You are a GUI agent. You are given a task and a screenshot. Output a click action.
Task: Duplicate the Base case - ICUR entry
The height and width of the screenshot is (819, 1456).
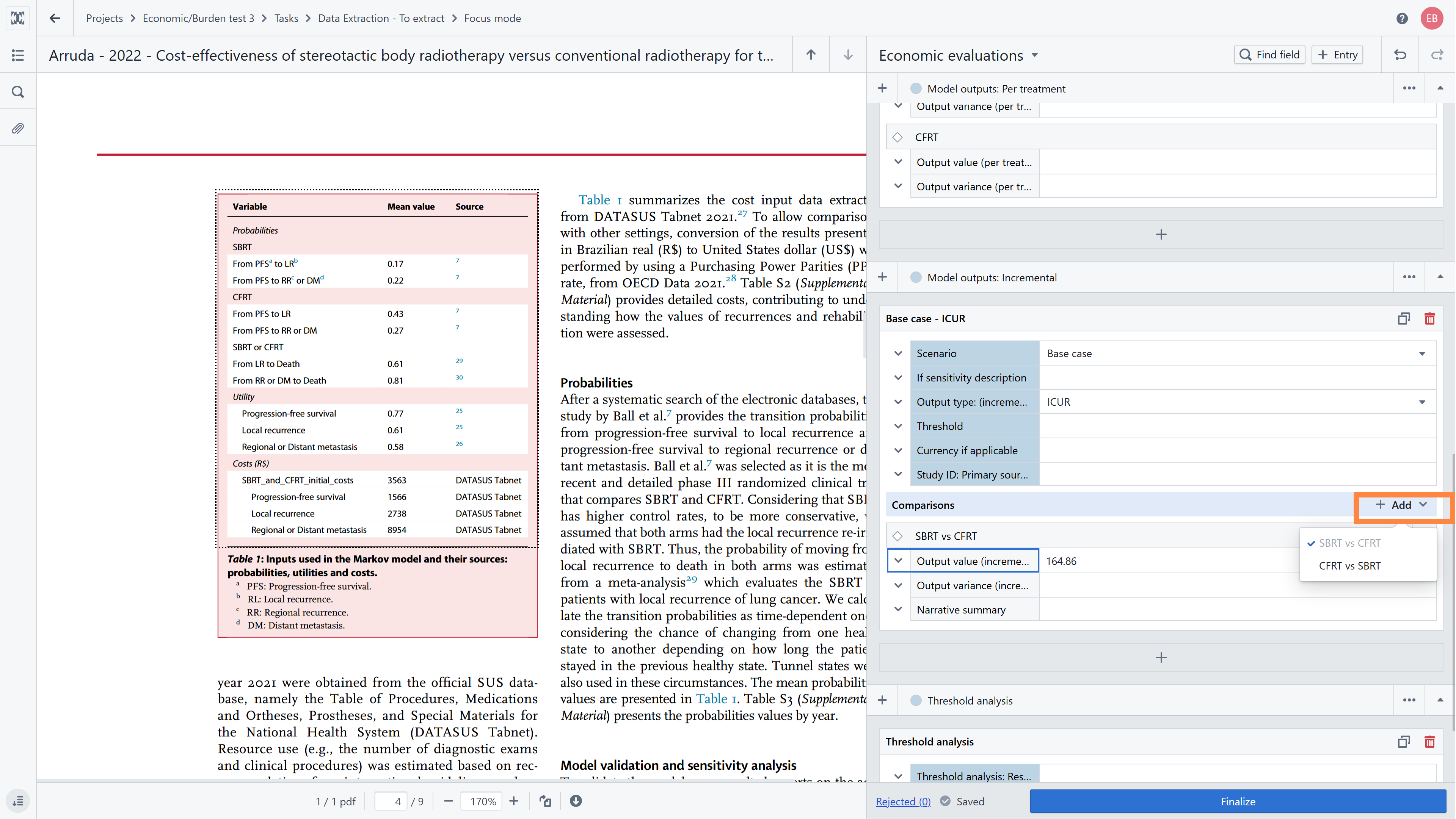[x=1404, y=318]
